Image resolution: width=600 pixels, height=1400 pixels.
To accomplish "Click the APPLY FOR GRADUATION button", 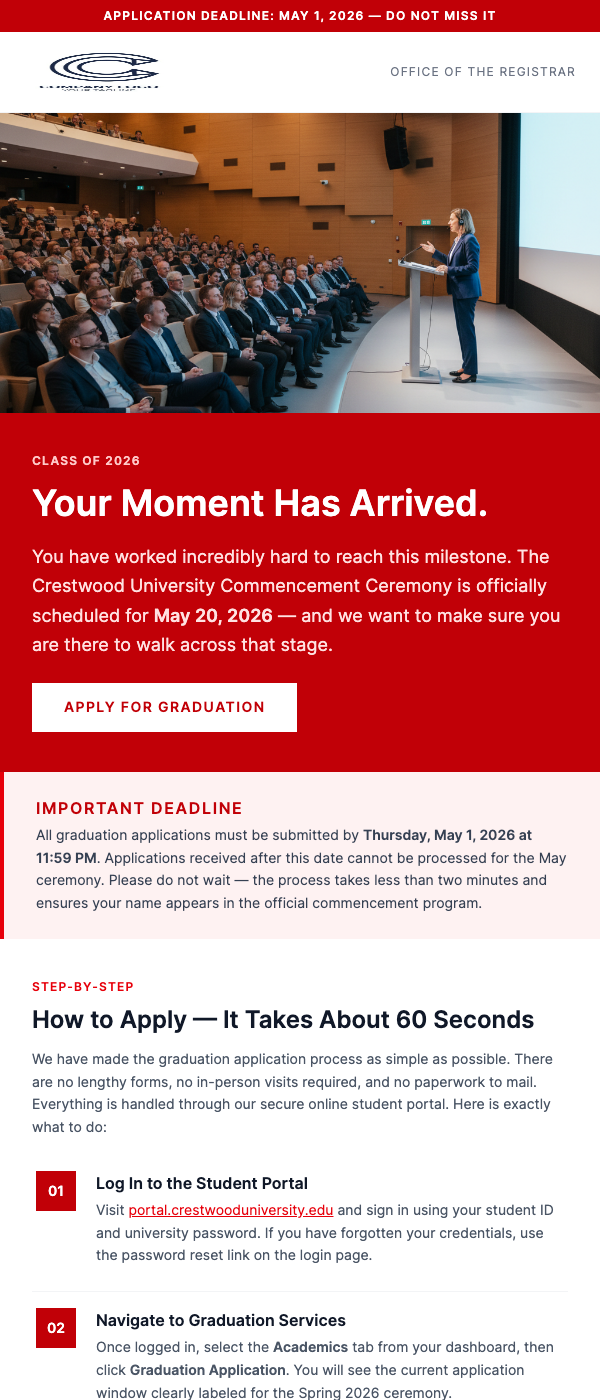I will [164, 707].
